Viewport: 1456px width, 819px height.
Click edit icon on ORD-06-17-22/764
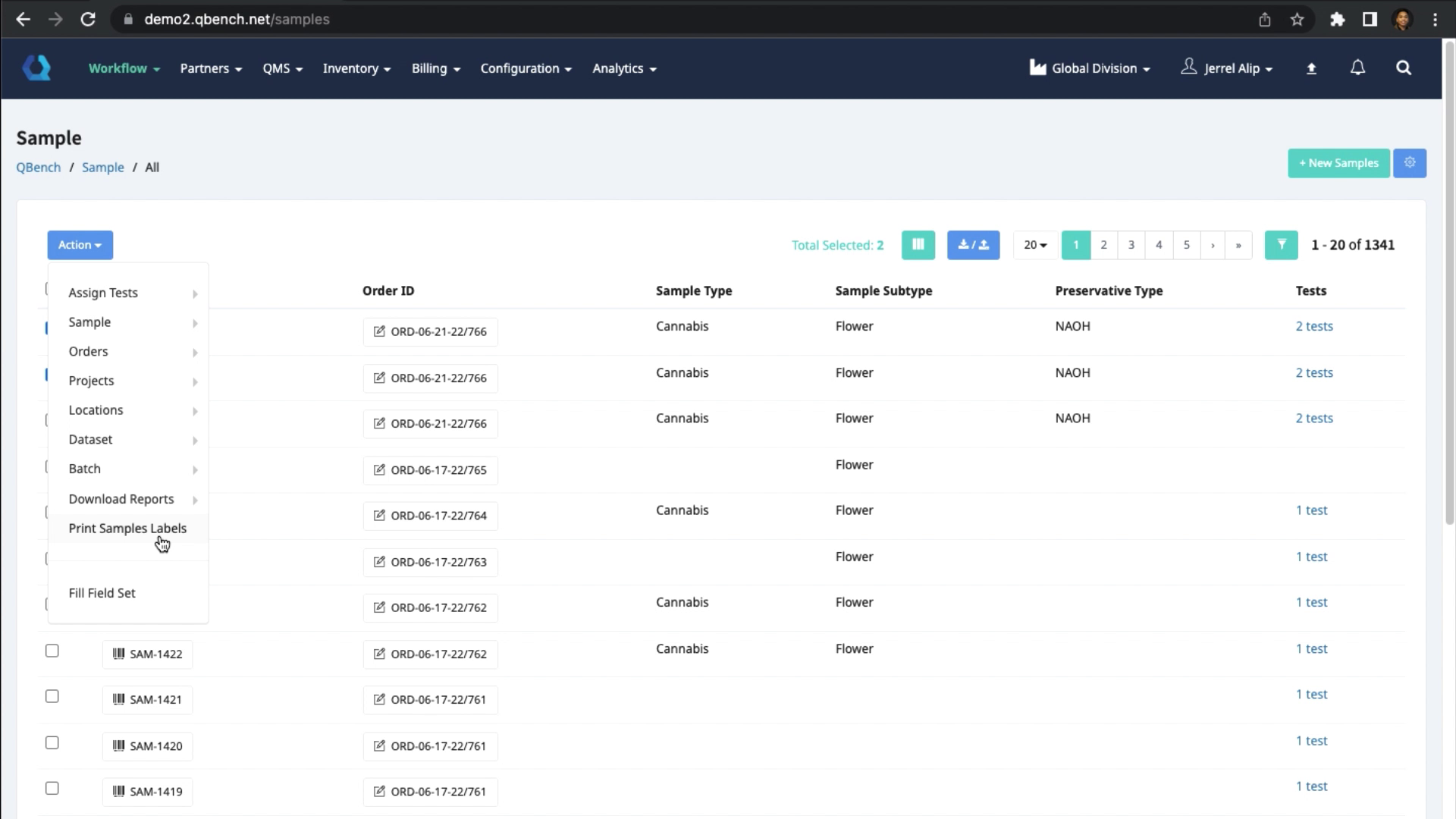pos(379,515)
